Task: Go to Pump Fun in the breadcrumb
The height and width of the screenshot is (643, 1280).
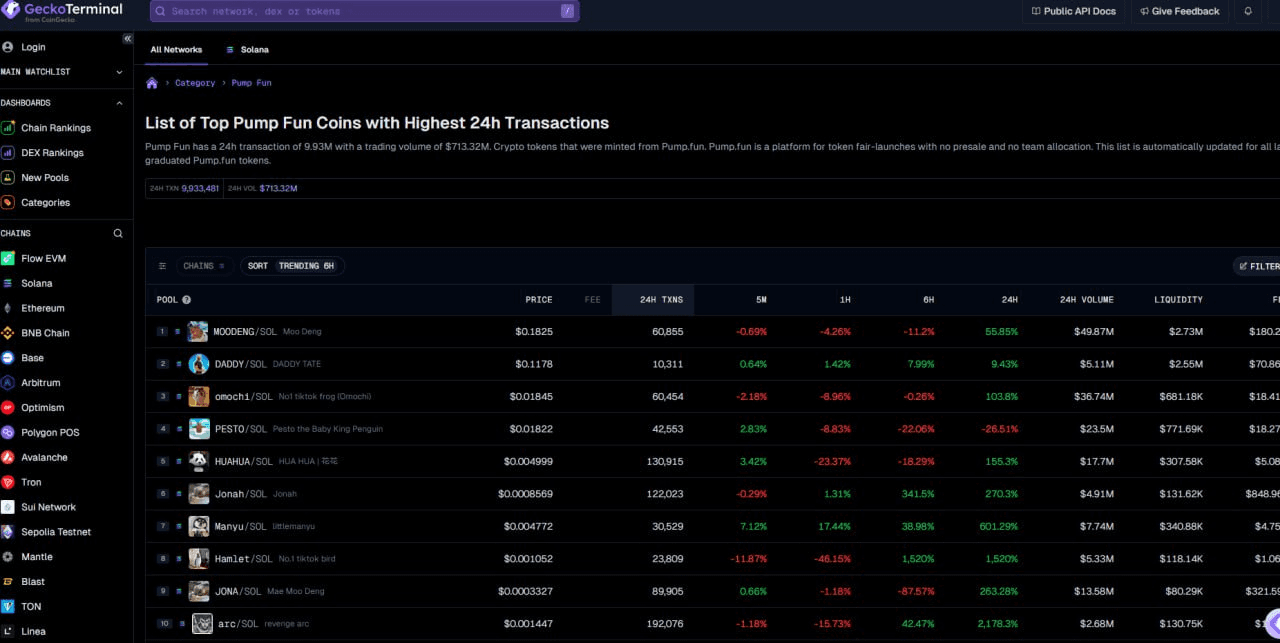Action: [251, 83]
